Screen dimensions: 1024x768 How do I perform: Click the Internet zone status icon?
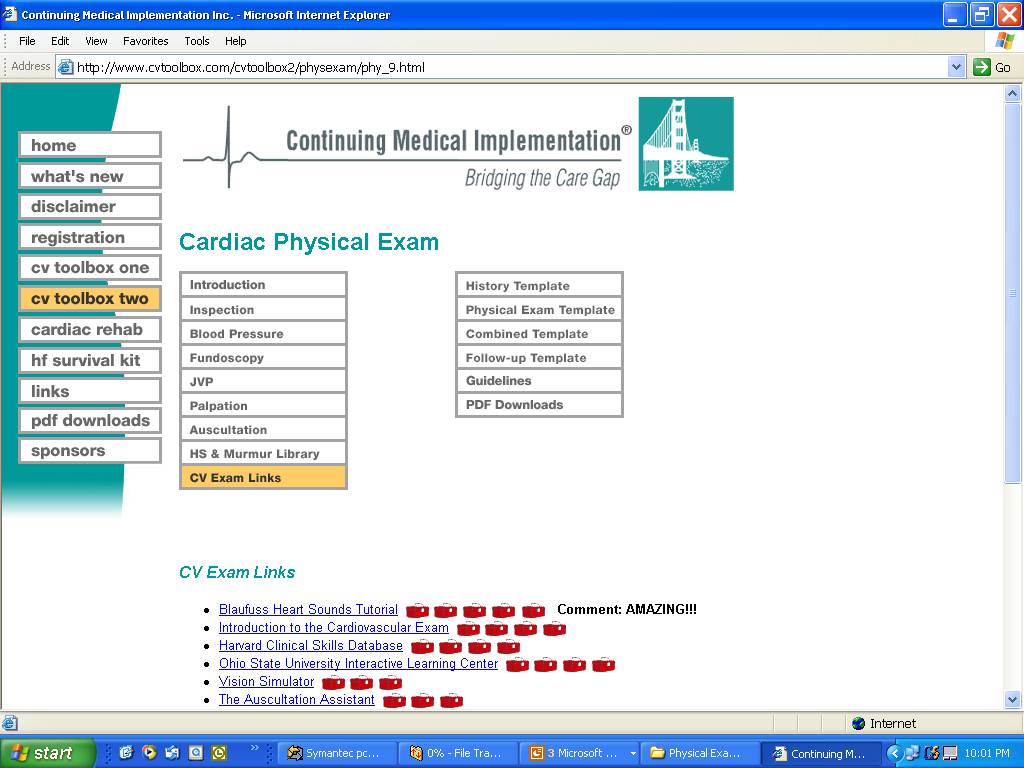[x=859, y=723]
